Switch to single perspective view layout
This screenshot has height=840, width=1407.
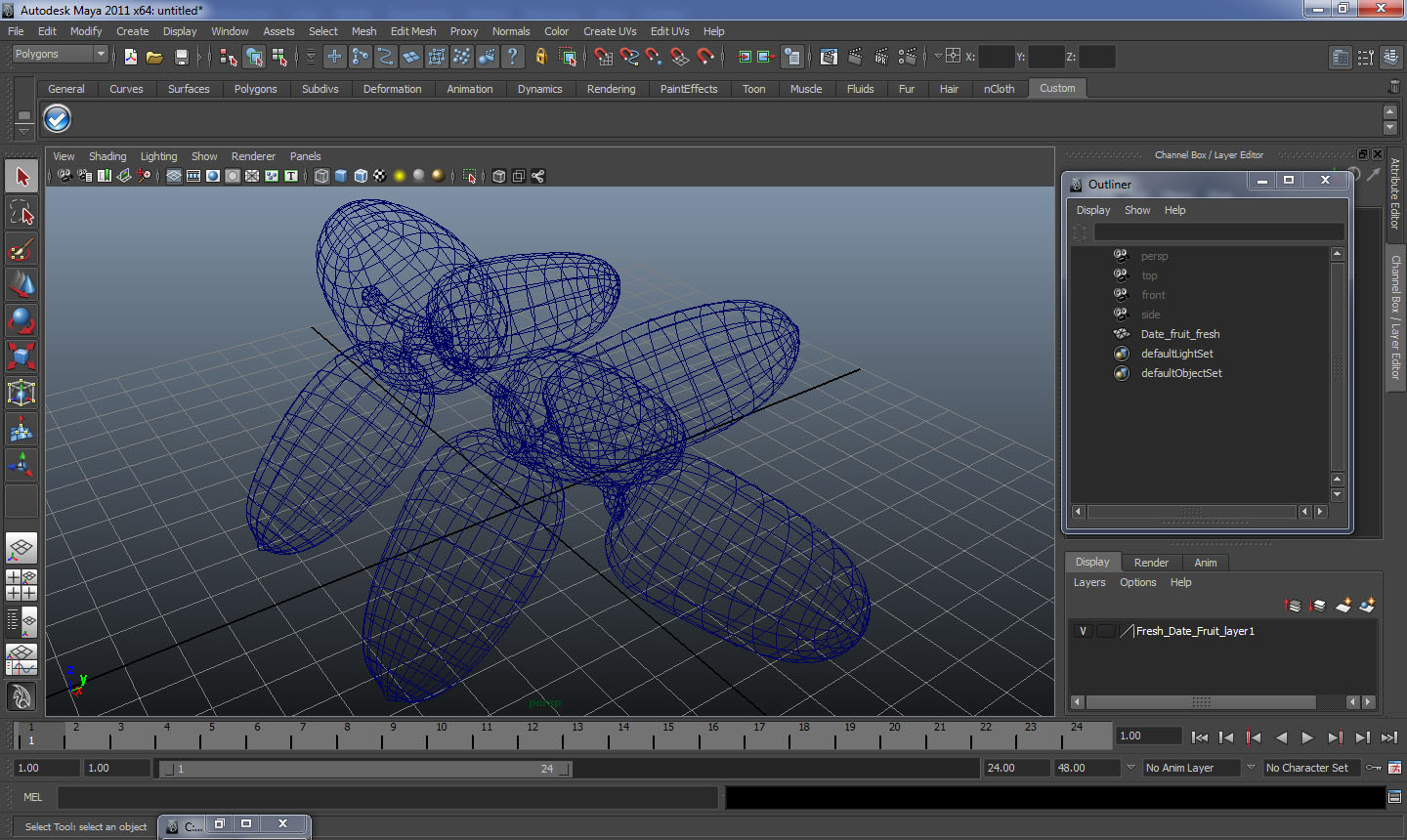click(x=21, y=548)
